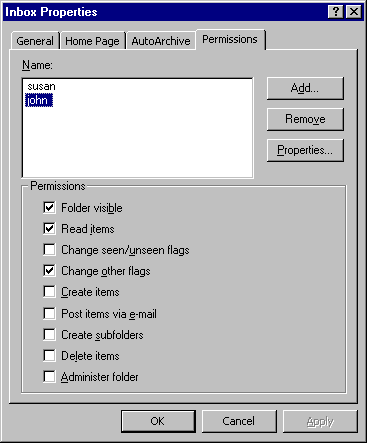Check the Create items checkbox
This screenshot has width=367, height=443.
(x=49, y=292)
